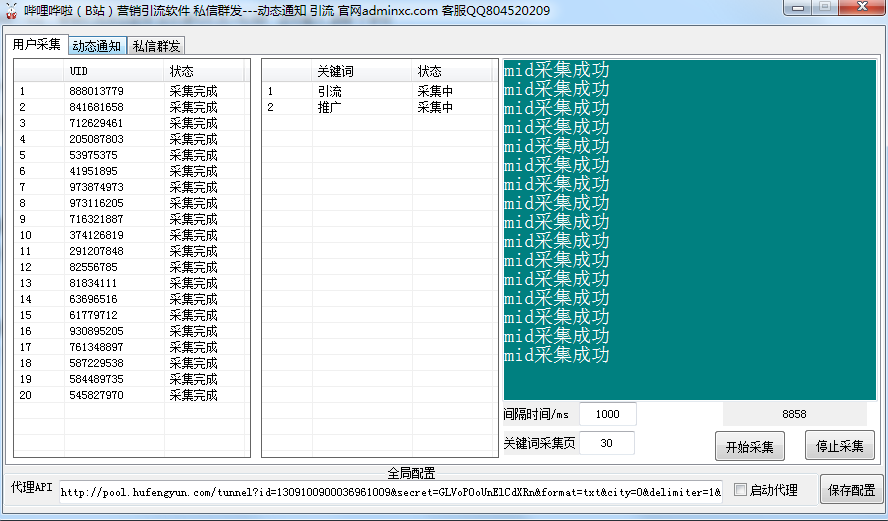The image size is (888, 521).
Task: Click 开始采集 button
Action: point(749,446)
